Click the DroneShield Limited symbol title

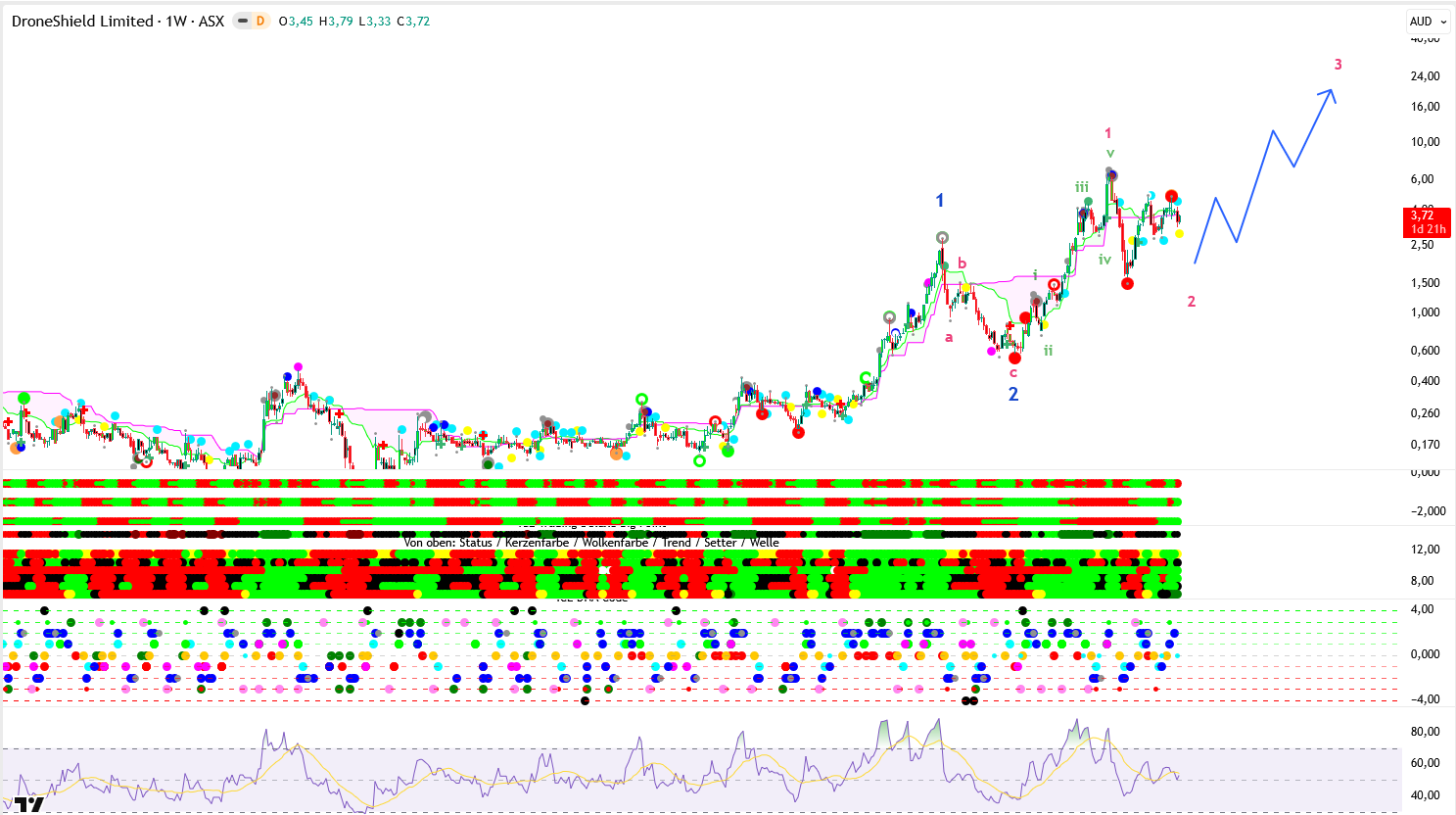pyautogui.click(x=82, y=21)
